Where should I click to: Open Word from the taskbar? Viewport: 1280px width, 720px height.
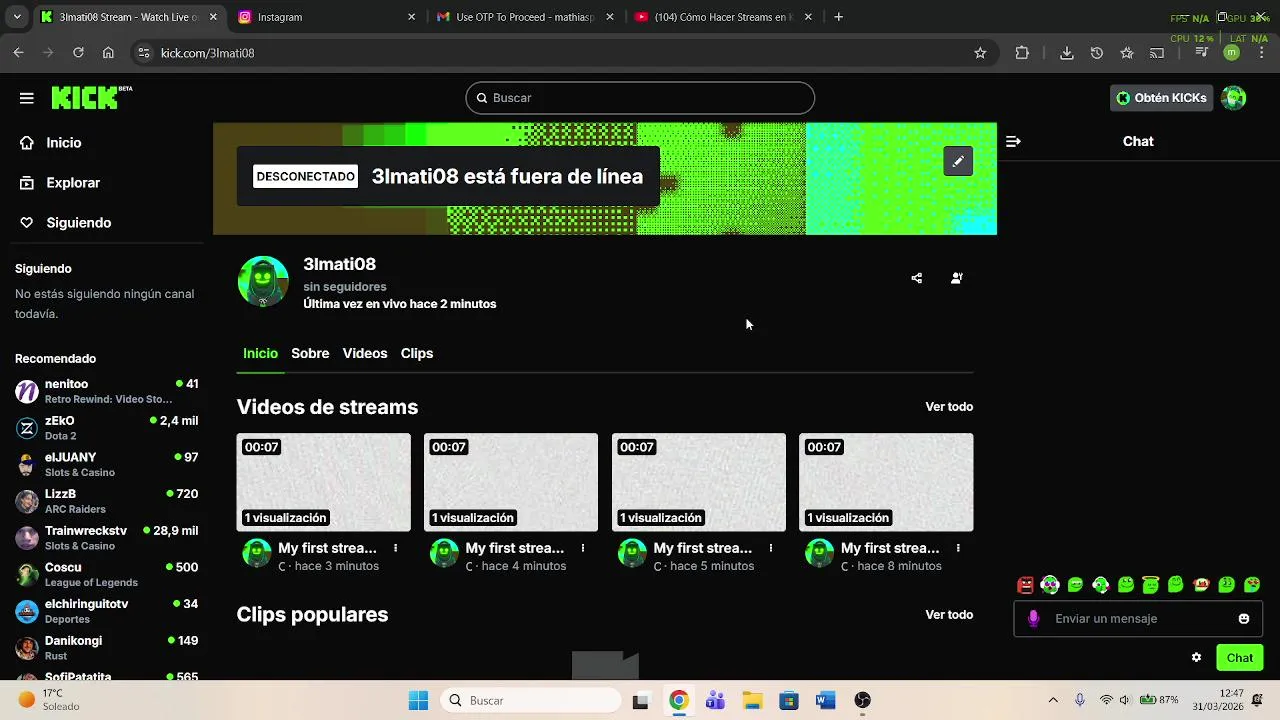coord(826,700)
